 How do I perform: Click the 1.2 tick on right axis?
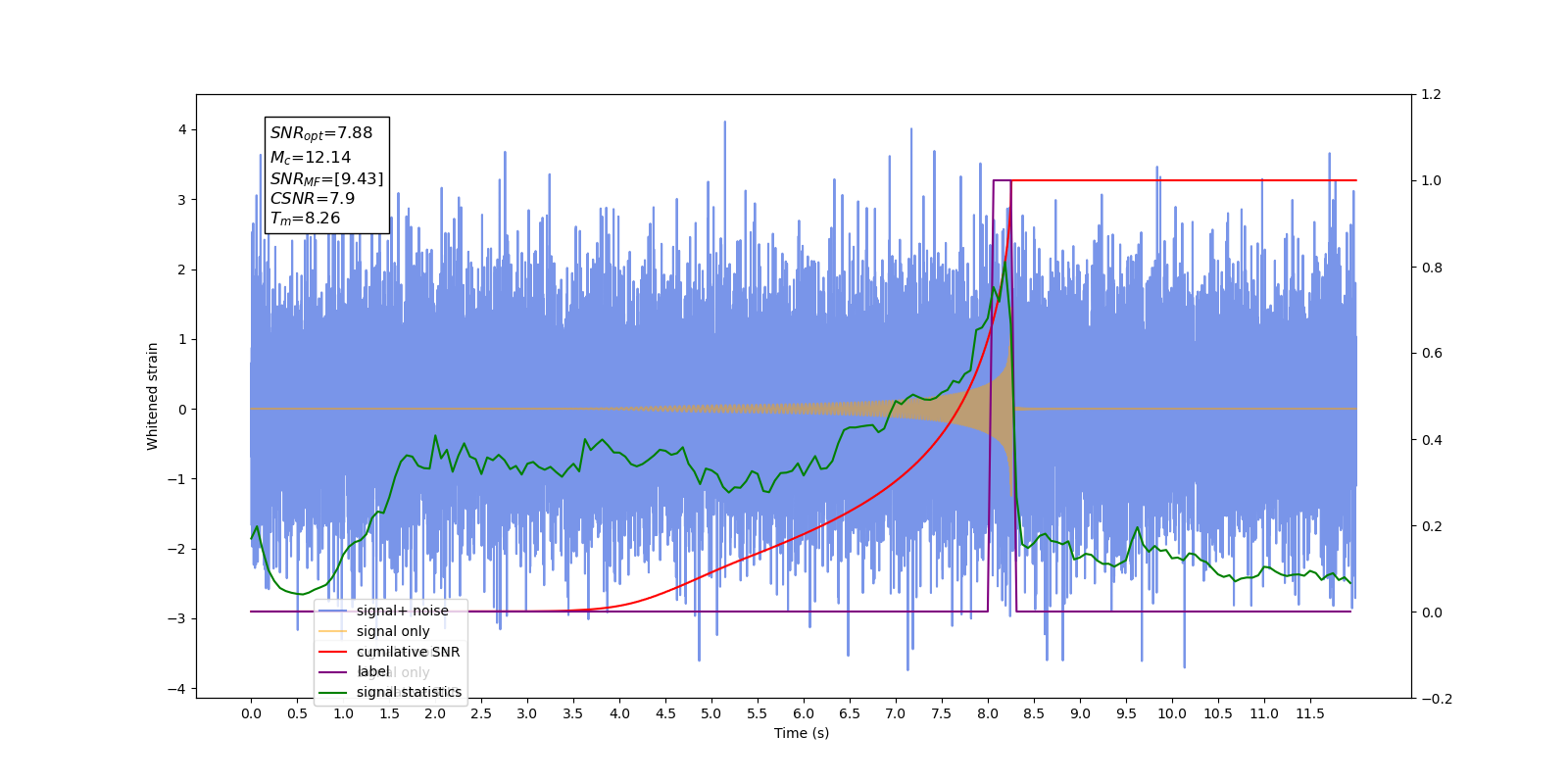tap(1431, 95)
